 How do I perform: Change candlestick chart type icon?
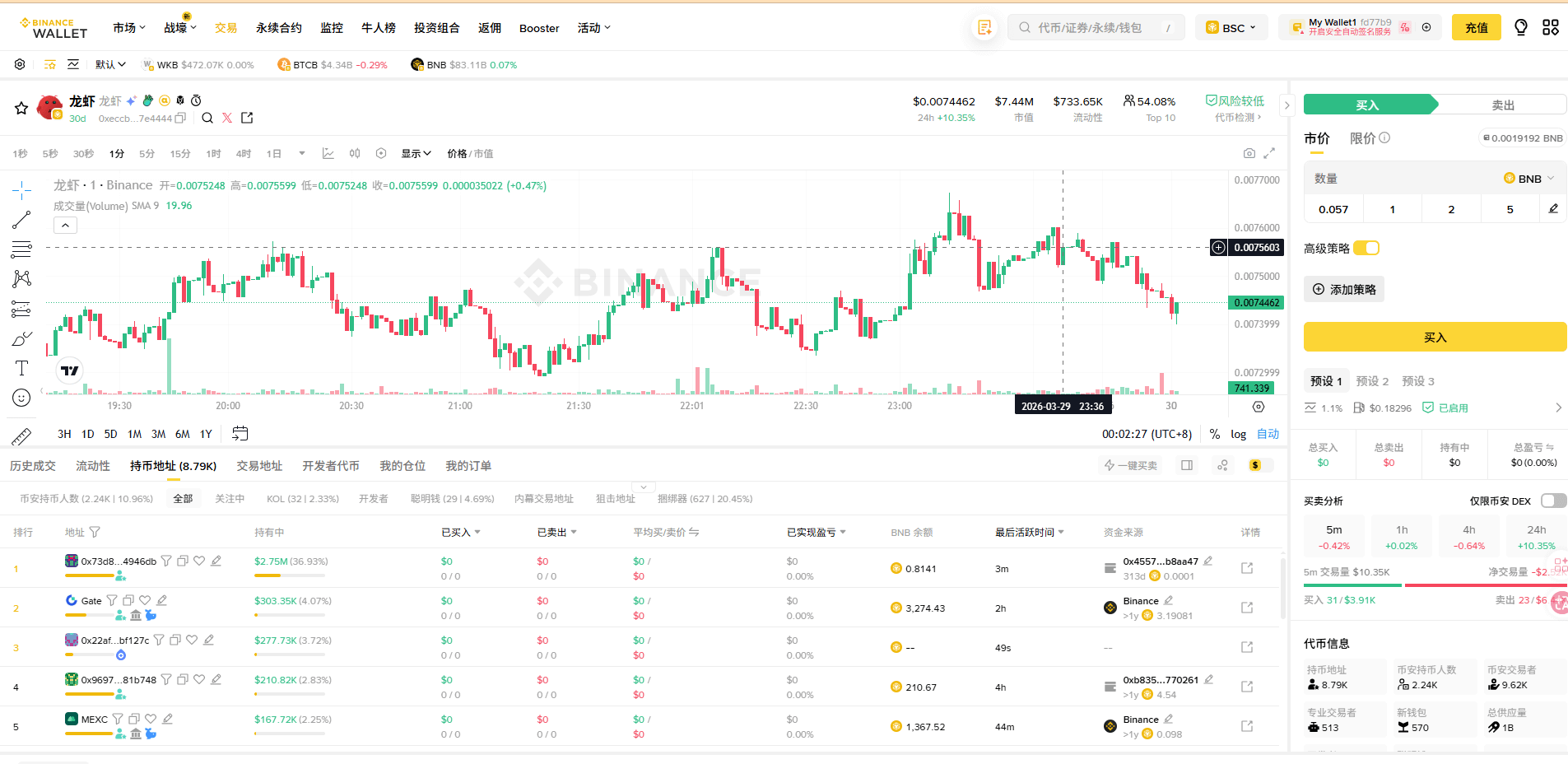(x=355, y=154)
